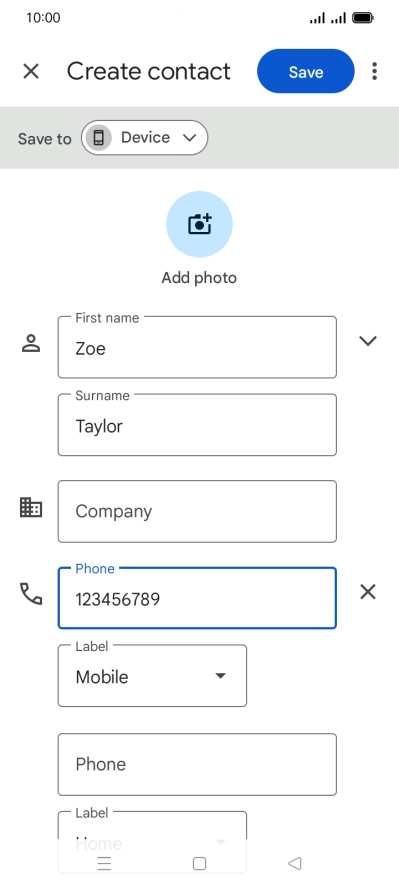Viewport: 399px width, 888px height.
Task: Focus the Surname field containing Taylor
Action: tap(197, 425)
